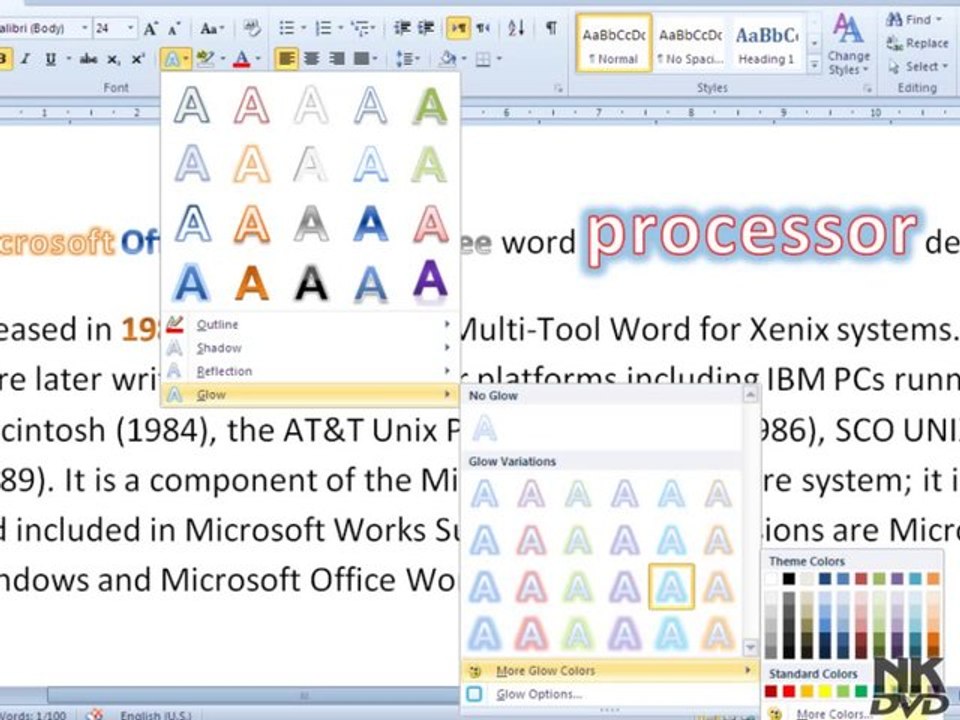Screen dimensions: 960x720
Task: Apply the purple gradient text effect A
Action: click(x=430, y=283)
